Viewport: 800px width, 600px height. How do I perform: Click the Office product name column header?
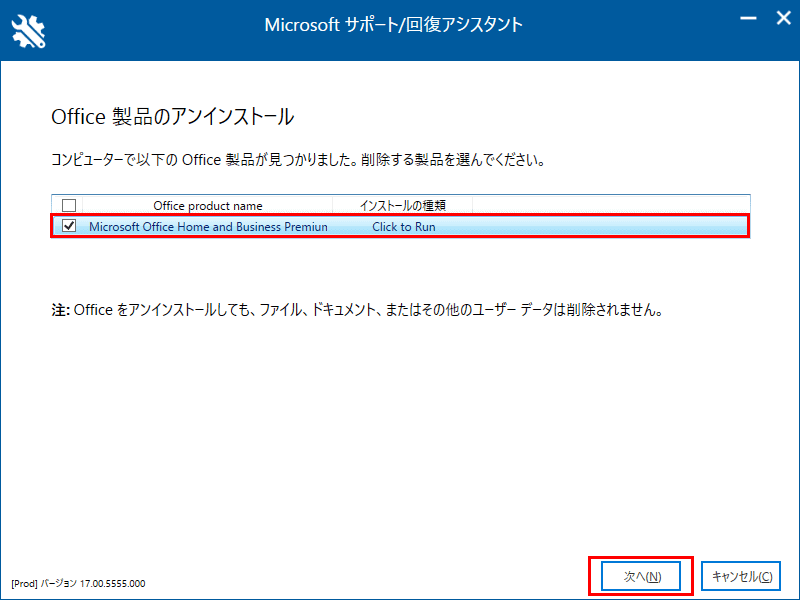click(x=208, y=205)
